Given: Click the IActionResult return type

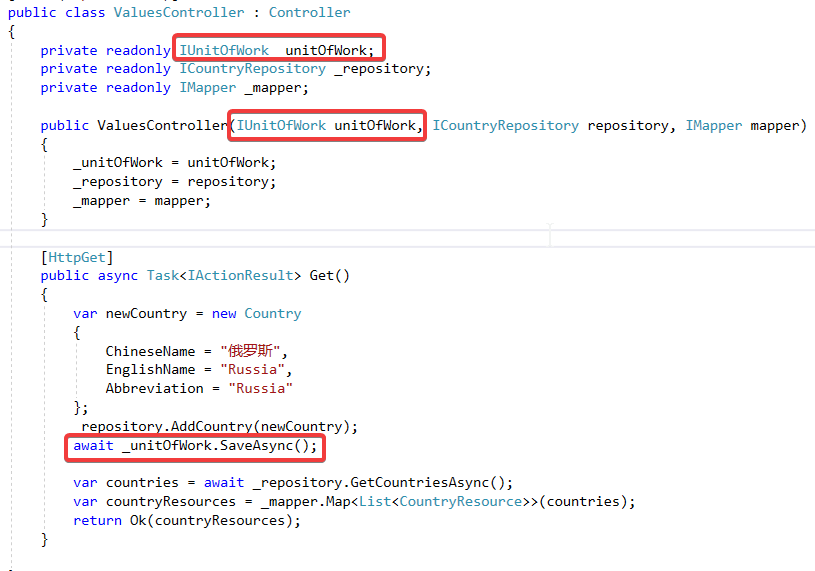Looking at the screenshot, I should (240, 276).
